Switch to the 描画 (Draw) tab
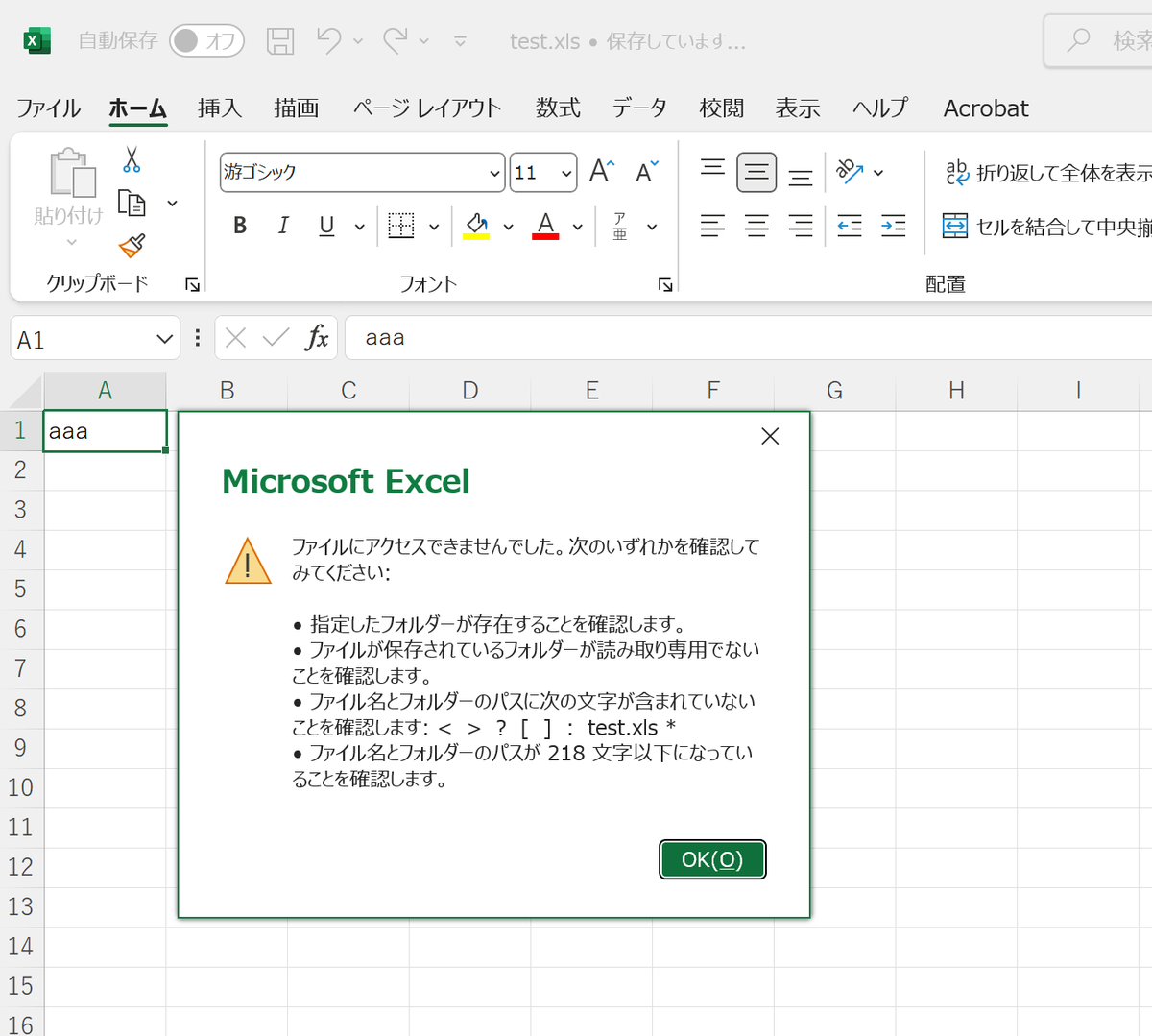 (x=297, y=108)
